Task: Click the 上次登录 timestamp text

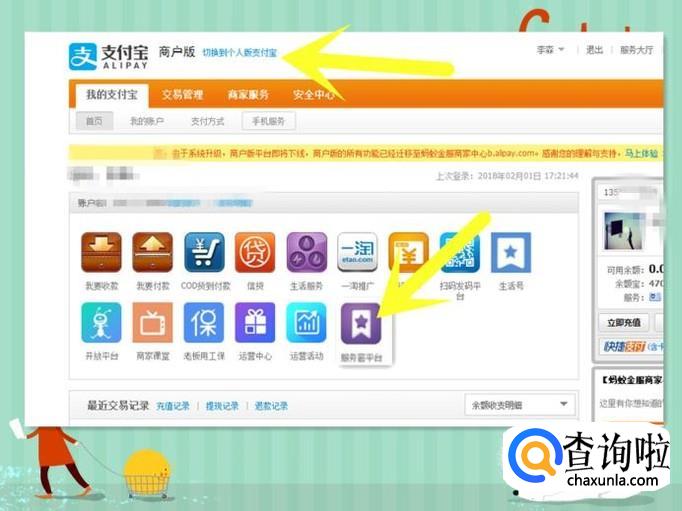Action: [x=507, y=176]
